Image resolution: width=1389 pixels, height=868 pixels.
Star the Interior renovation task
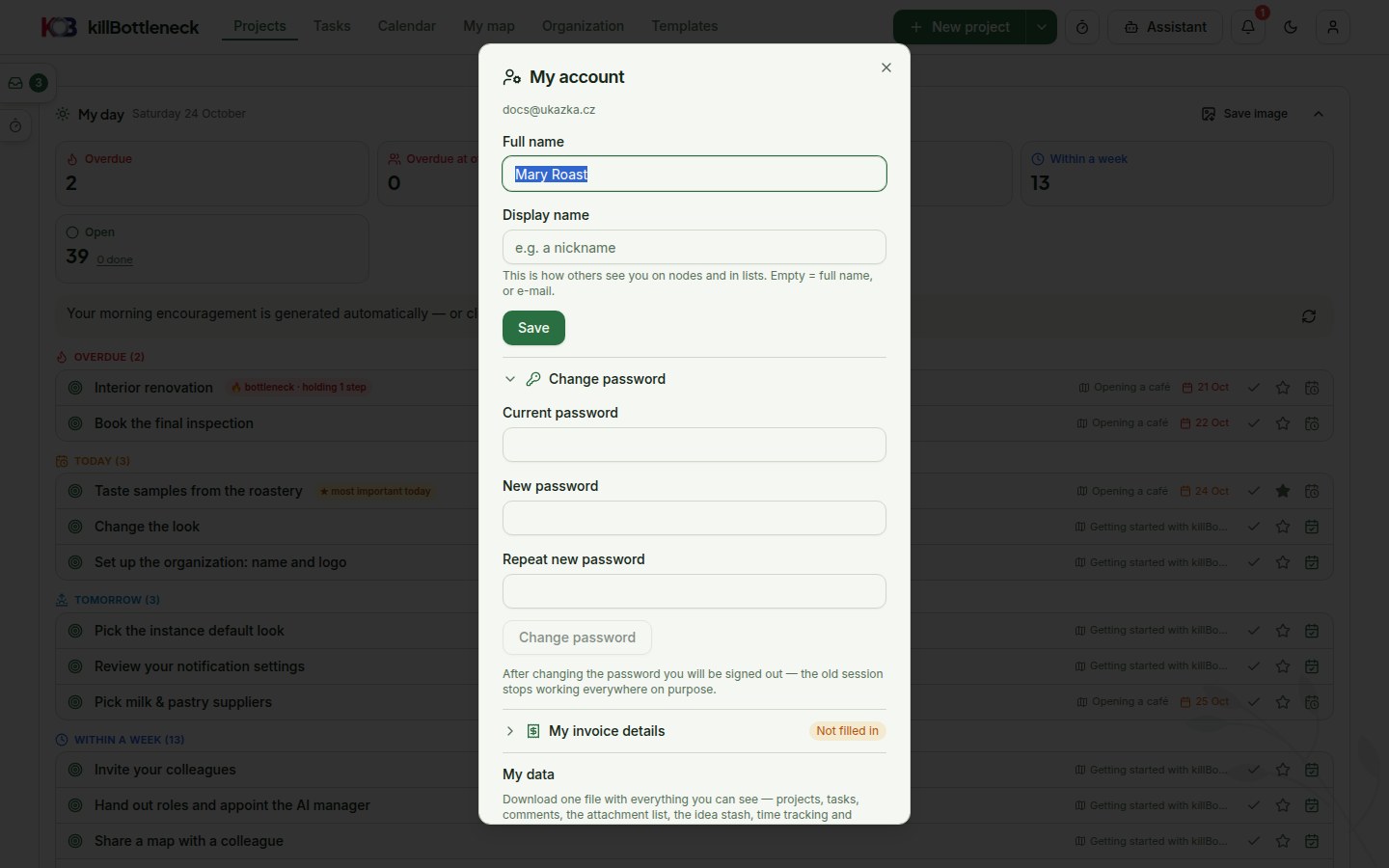click(1283, 388)
